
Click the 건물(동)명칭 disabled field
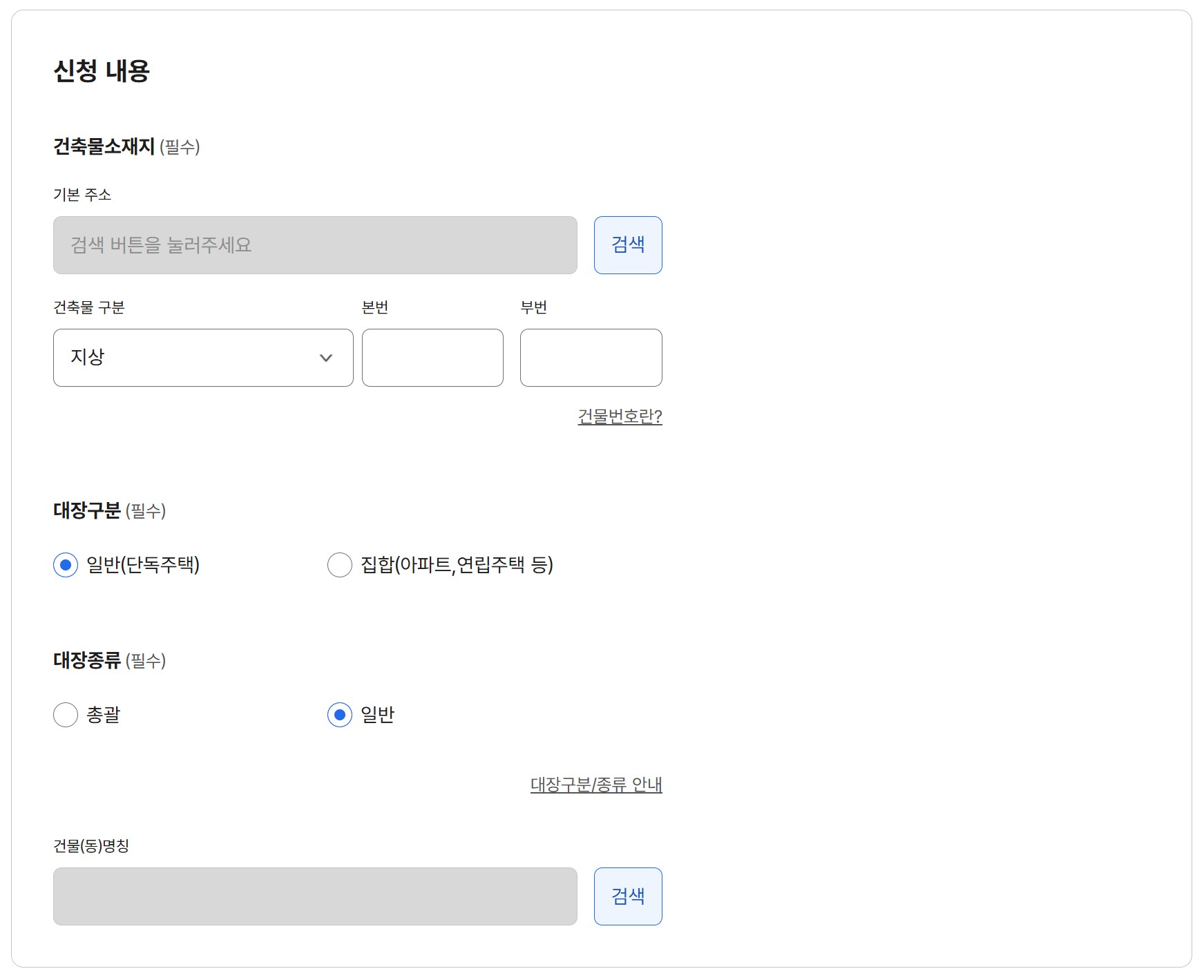(x=315, y=896)
